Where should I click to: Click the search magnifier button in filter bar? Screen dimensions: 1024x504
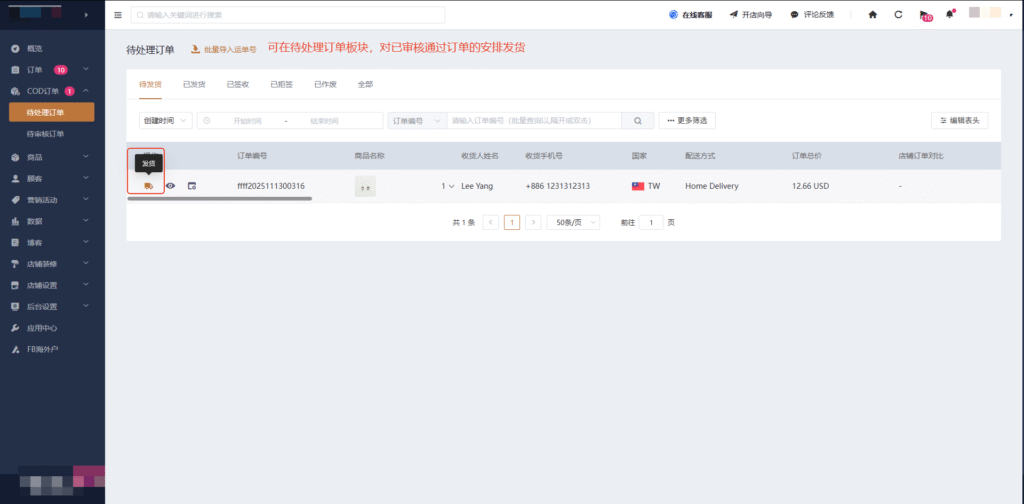pyautogui.click(x=637, y=120)
